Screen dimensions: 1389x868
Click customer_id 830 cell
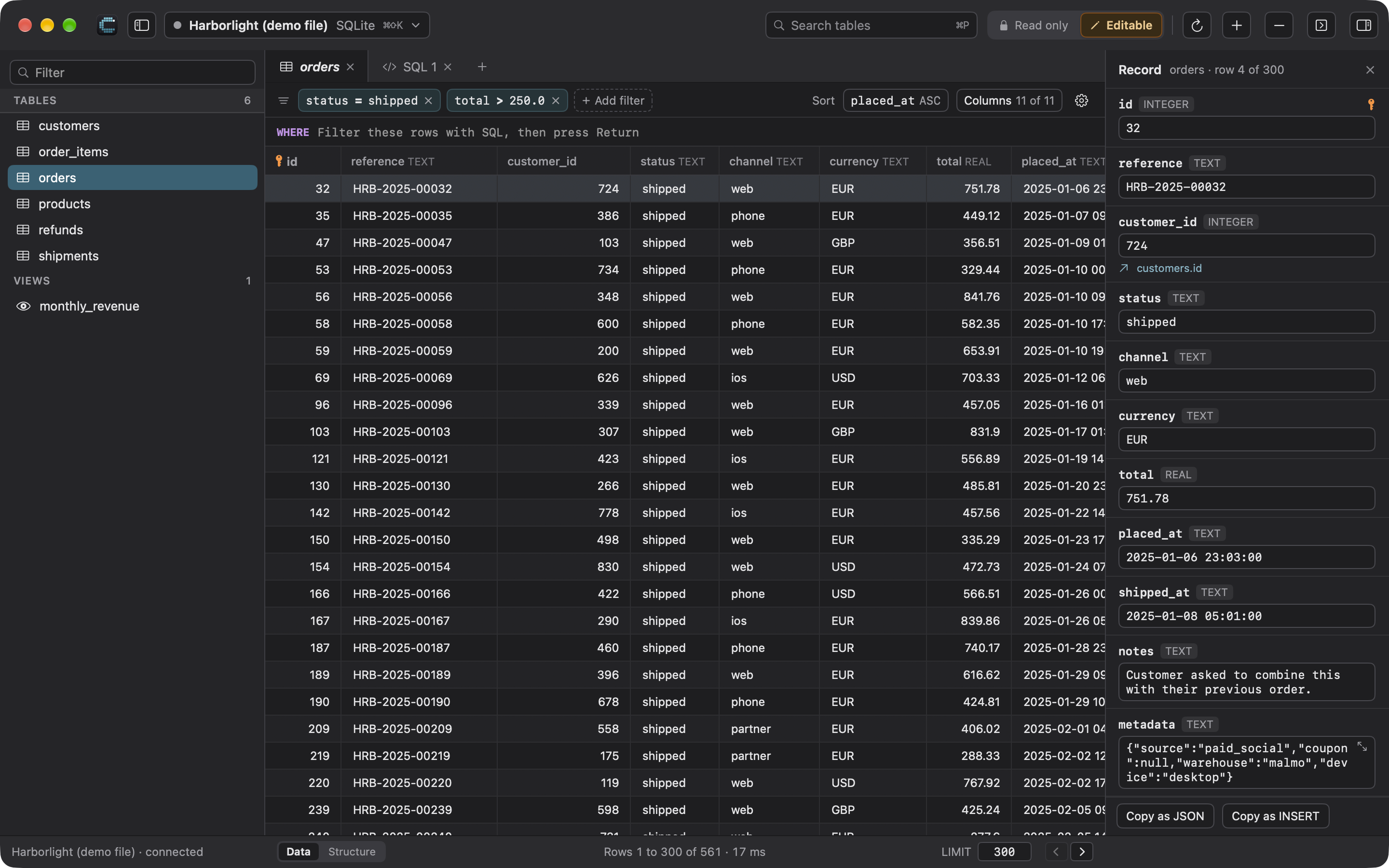click(x=564, y=567)
